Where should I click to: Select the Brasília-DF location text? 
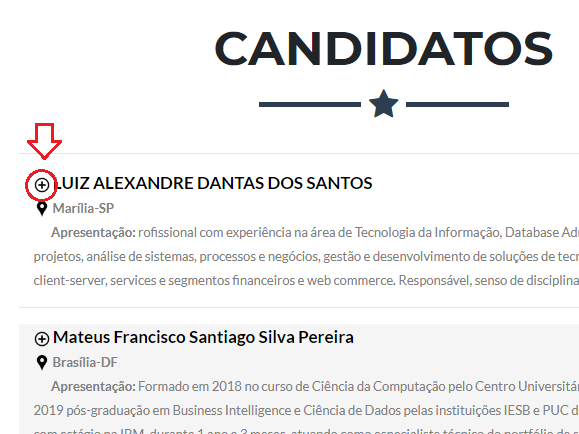click(x=85, y=362)
